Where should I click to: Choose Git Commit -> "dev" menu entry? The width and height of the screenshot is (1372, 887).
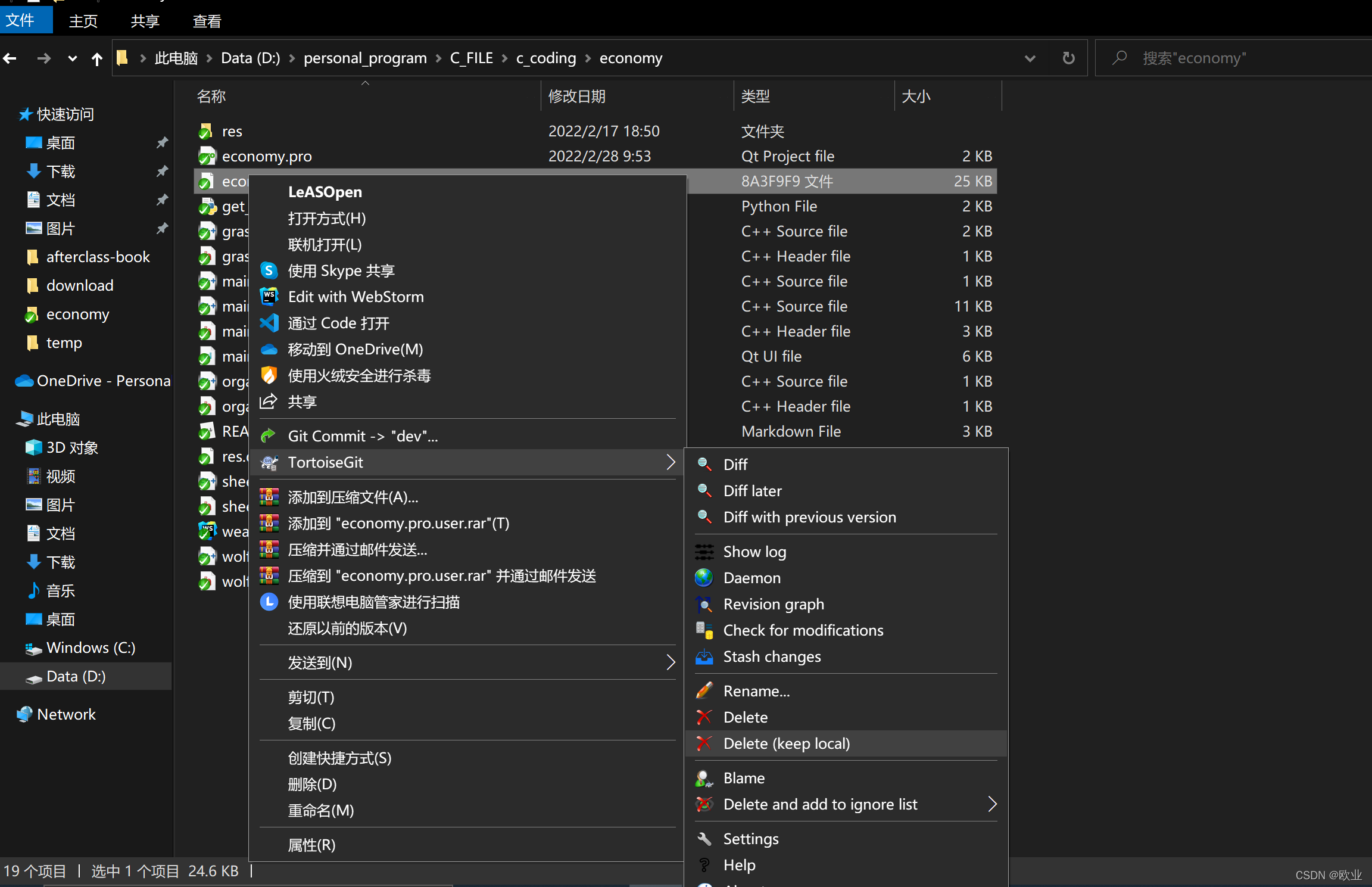click(363, 436)
